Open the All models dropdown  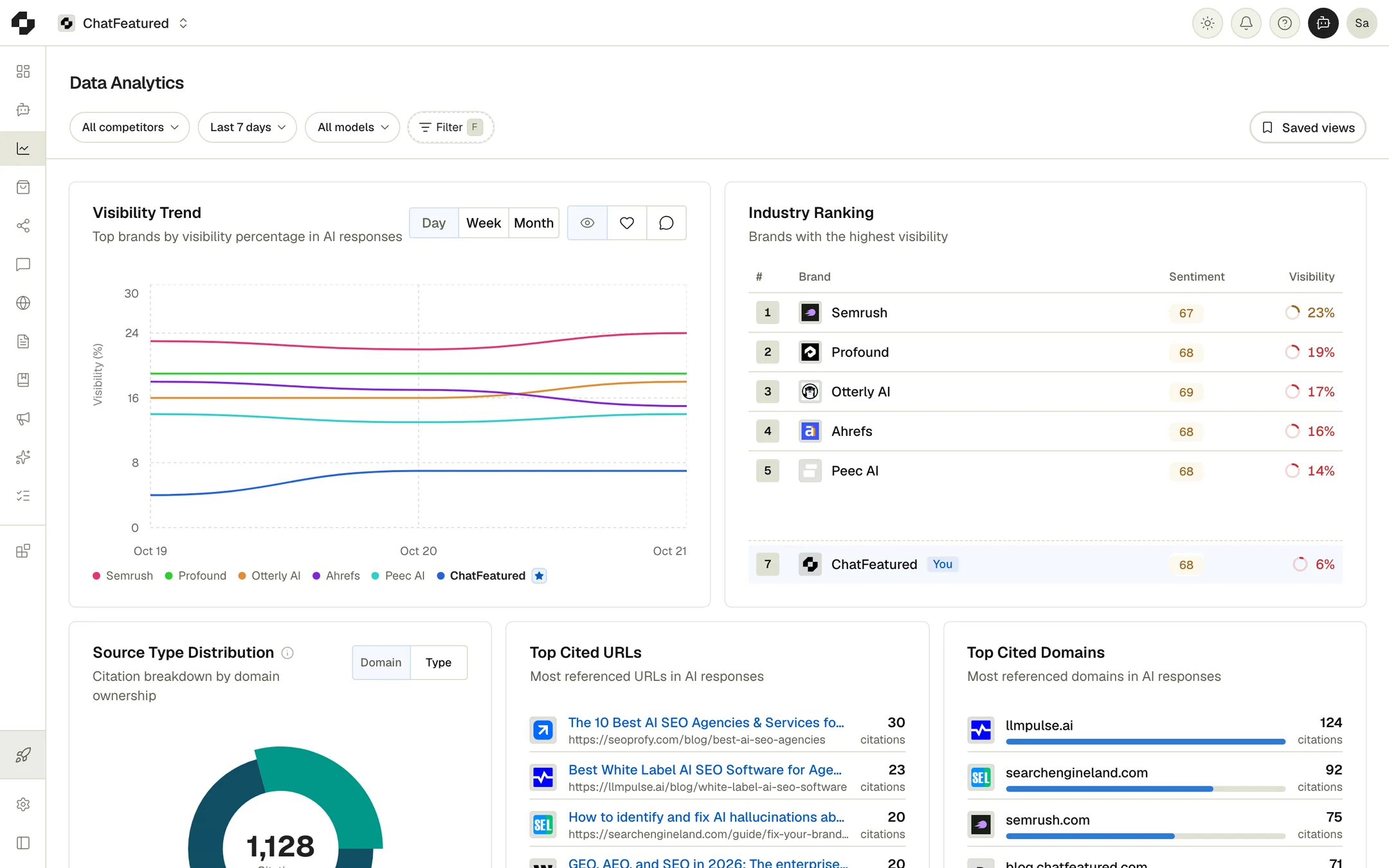click(x=352, y=127)
